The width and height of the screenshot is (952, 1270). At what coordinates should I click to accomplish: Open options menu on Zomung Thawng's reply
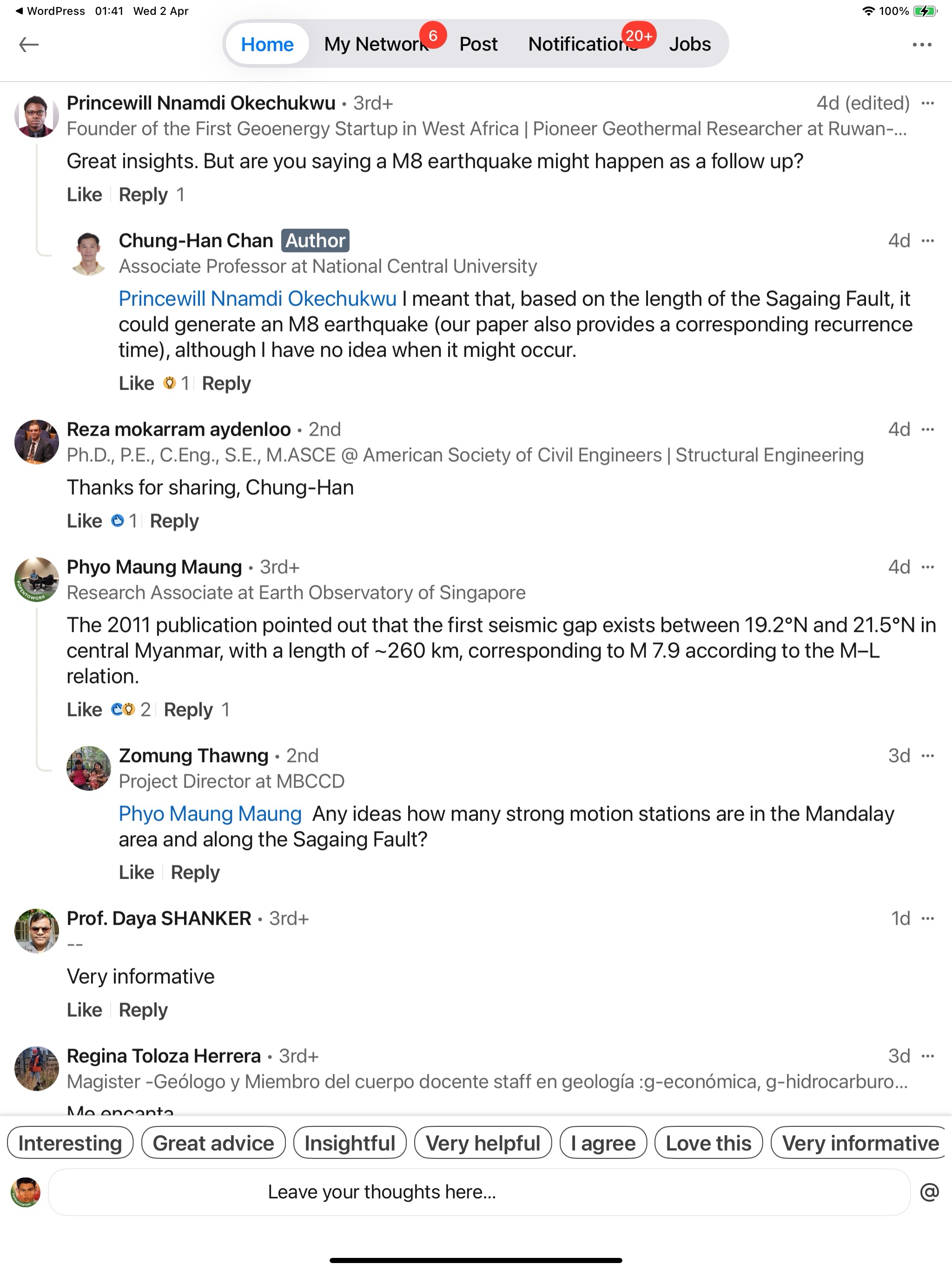pos(927,755)
